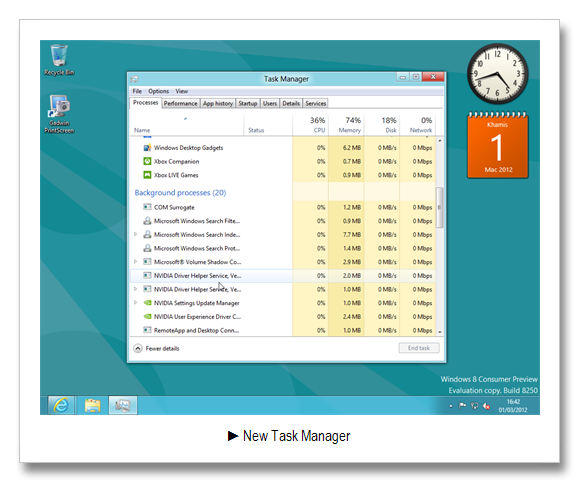Open Gadwin PrintScreen desktop icon

click(x=59, y=114)
